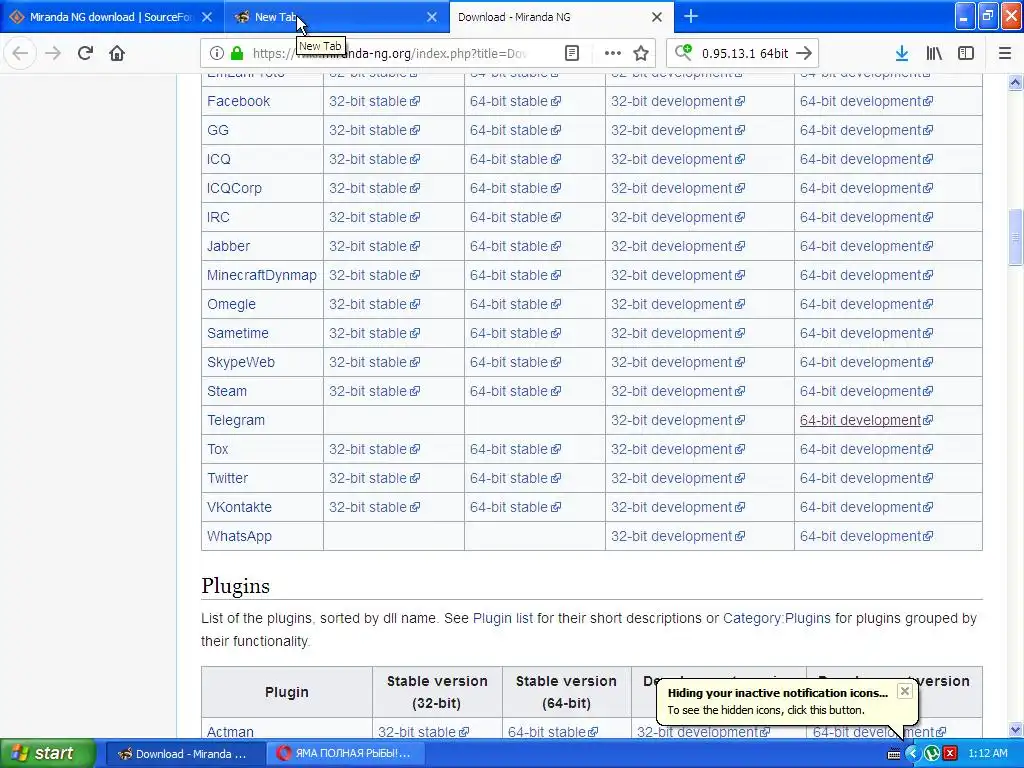Click green circular tray icon
This screenshot has width=1024, height=768.
point(932,754)
